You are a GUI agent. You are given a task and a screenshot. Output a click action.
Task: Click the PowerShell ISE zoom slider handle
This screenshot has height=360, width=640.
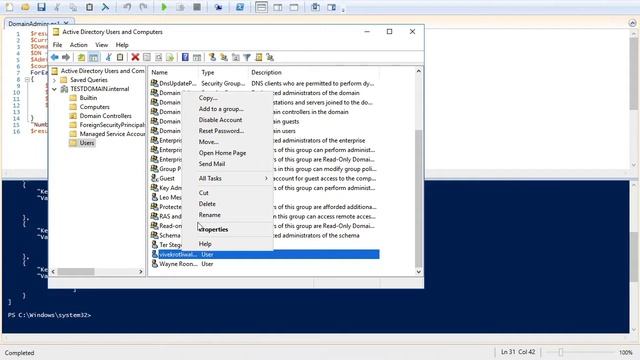(x=561, y=352)
